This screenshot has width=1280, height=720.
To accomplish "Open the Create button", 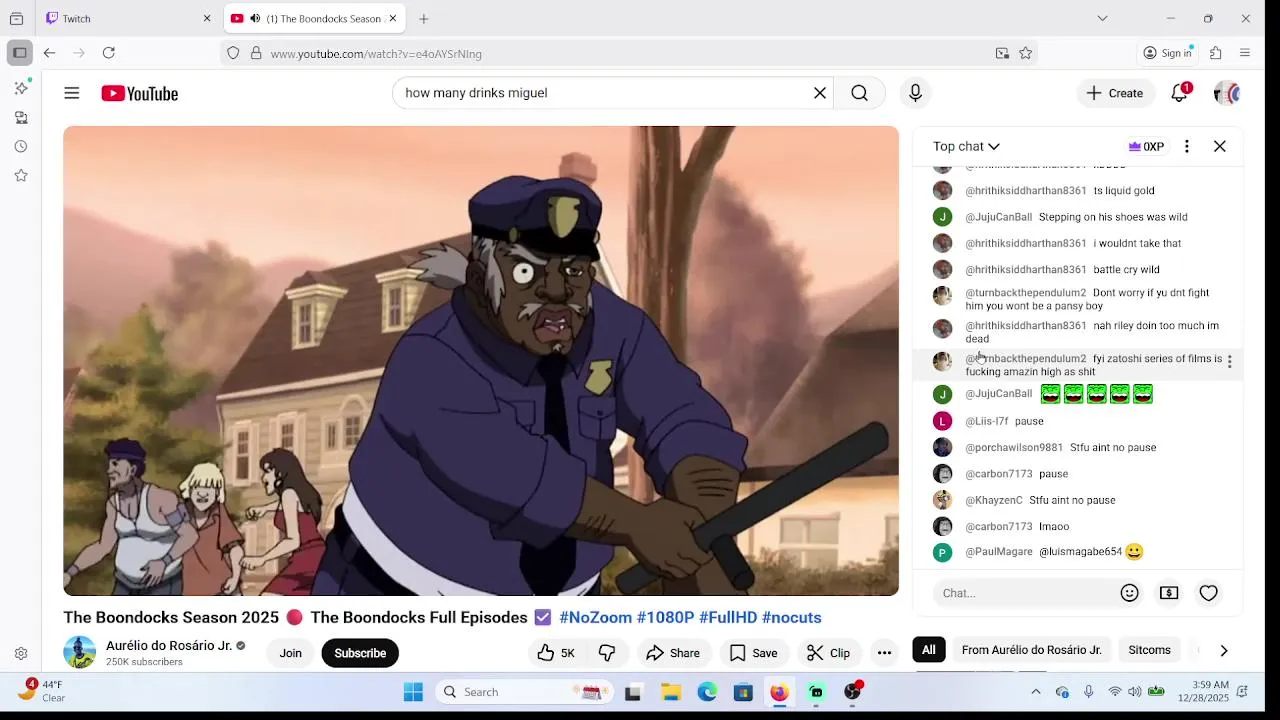I will (x=1115, y=93).
